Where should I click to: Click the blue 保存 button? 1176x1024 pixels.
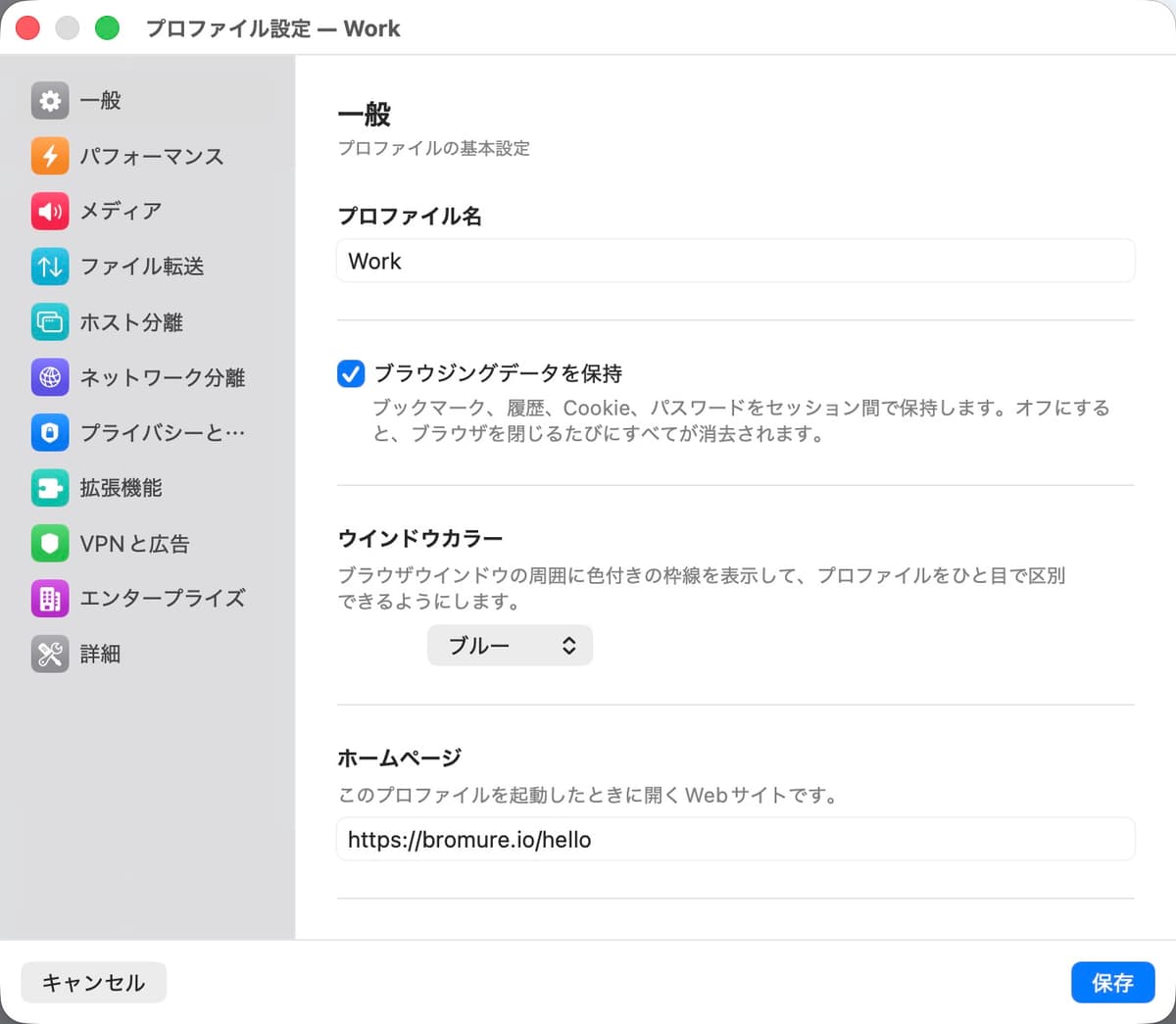pos(1112,983)
